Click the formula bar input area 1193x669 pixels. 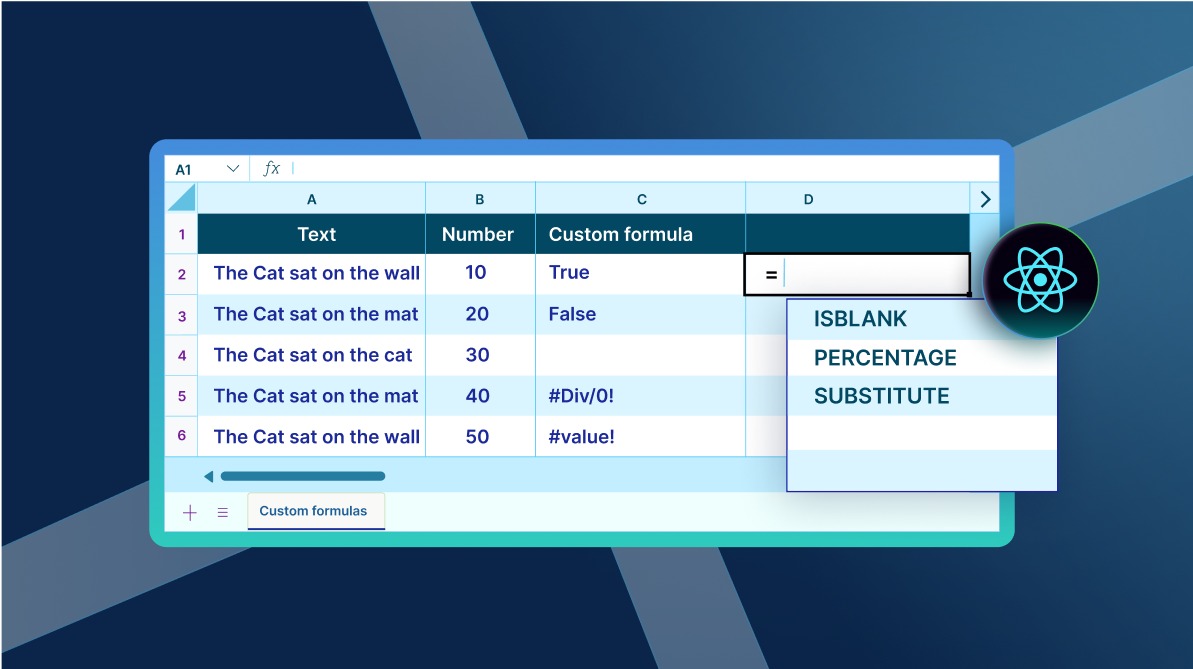[x=640, y=169]
